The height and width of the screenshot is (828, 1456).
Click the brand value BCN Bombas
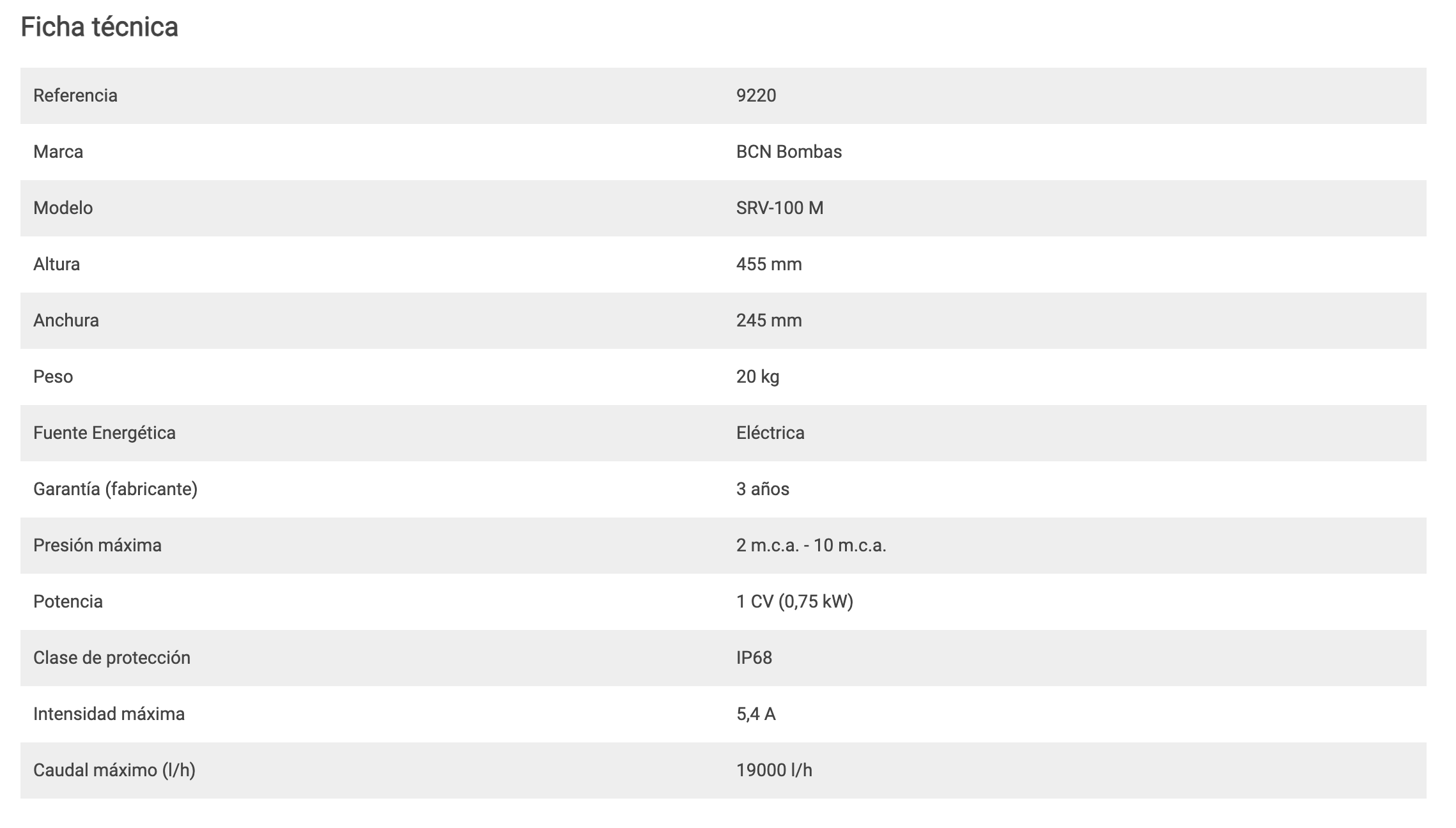tap(789, 152)
